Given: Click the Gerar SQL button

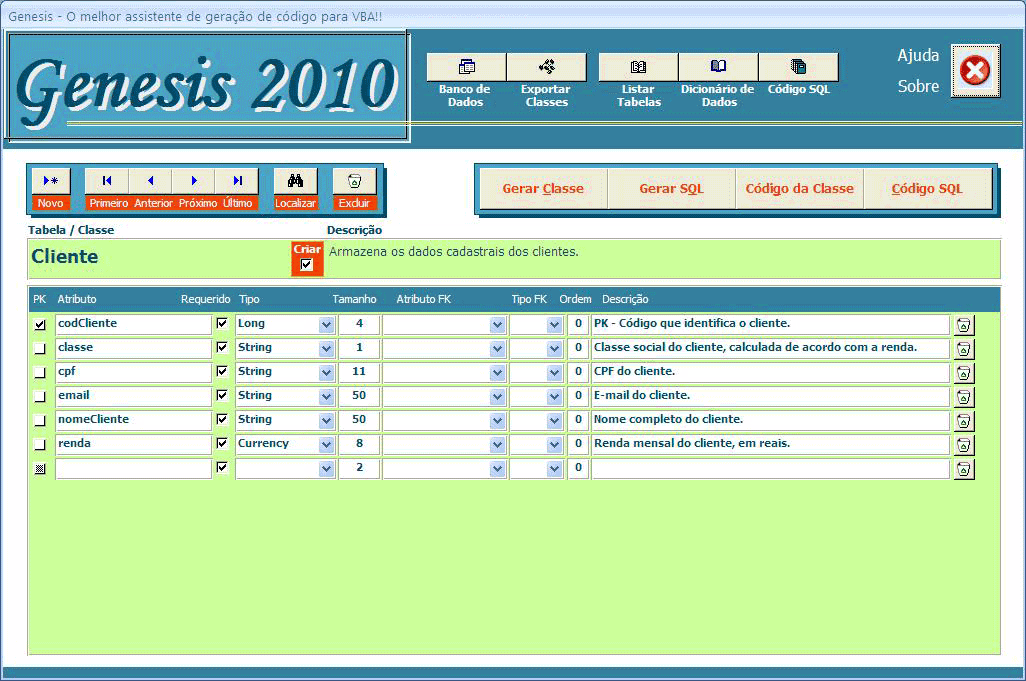Looking at the screenshot, I should (x=671, y=189).
